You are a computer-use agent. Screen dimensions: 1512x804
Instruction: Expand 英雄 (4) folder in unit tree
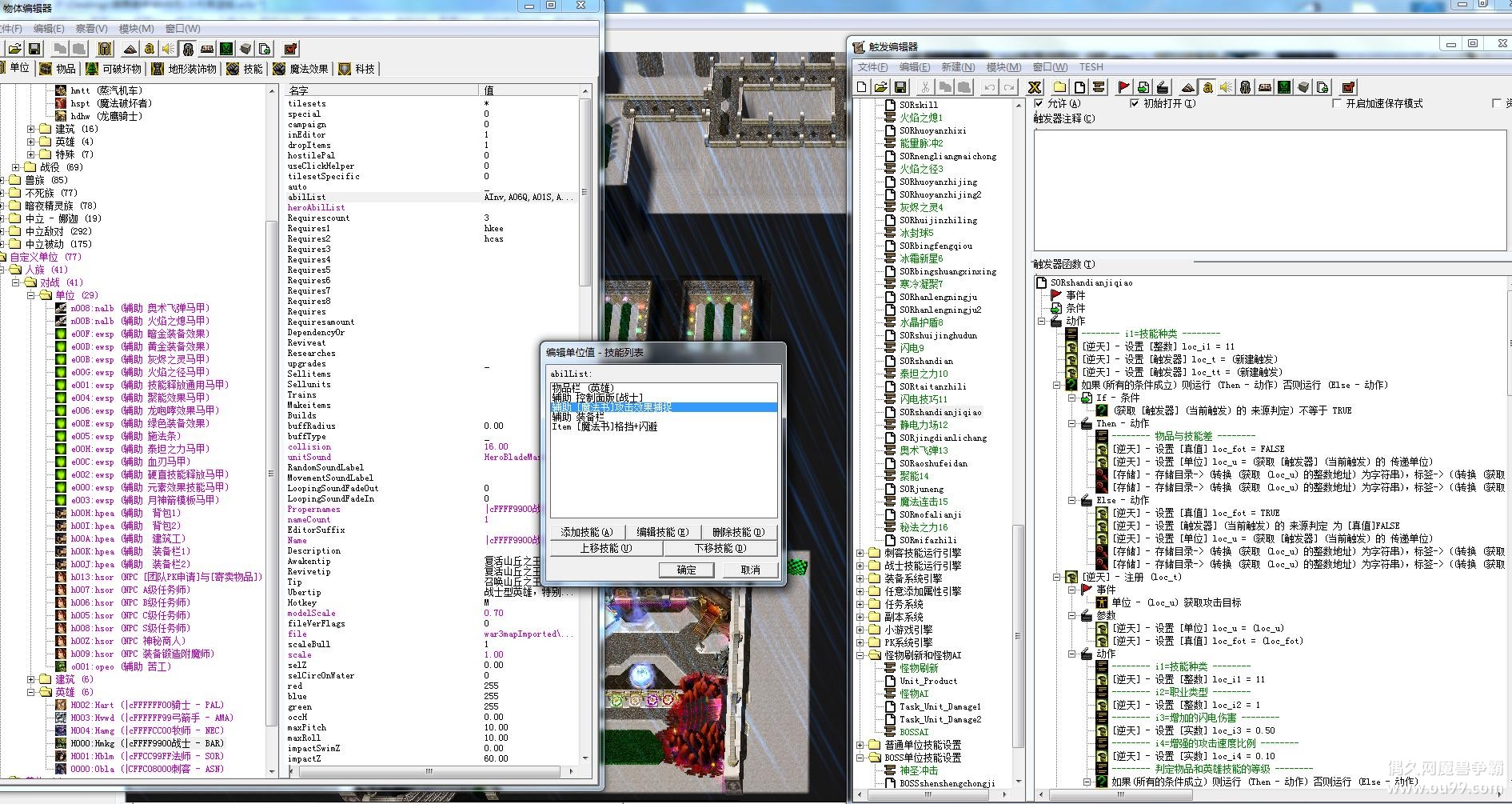(31, 142)
